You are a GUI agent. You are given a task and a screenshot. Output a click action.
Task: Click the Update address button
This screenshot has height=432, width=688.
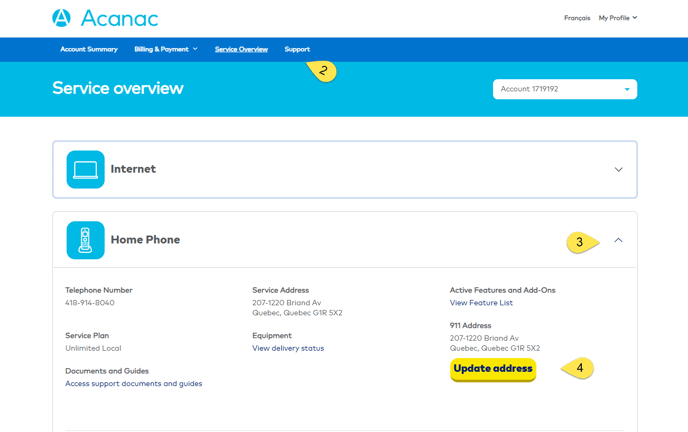493,369
